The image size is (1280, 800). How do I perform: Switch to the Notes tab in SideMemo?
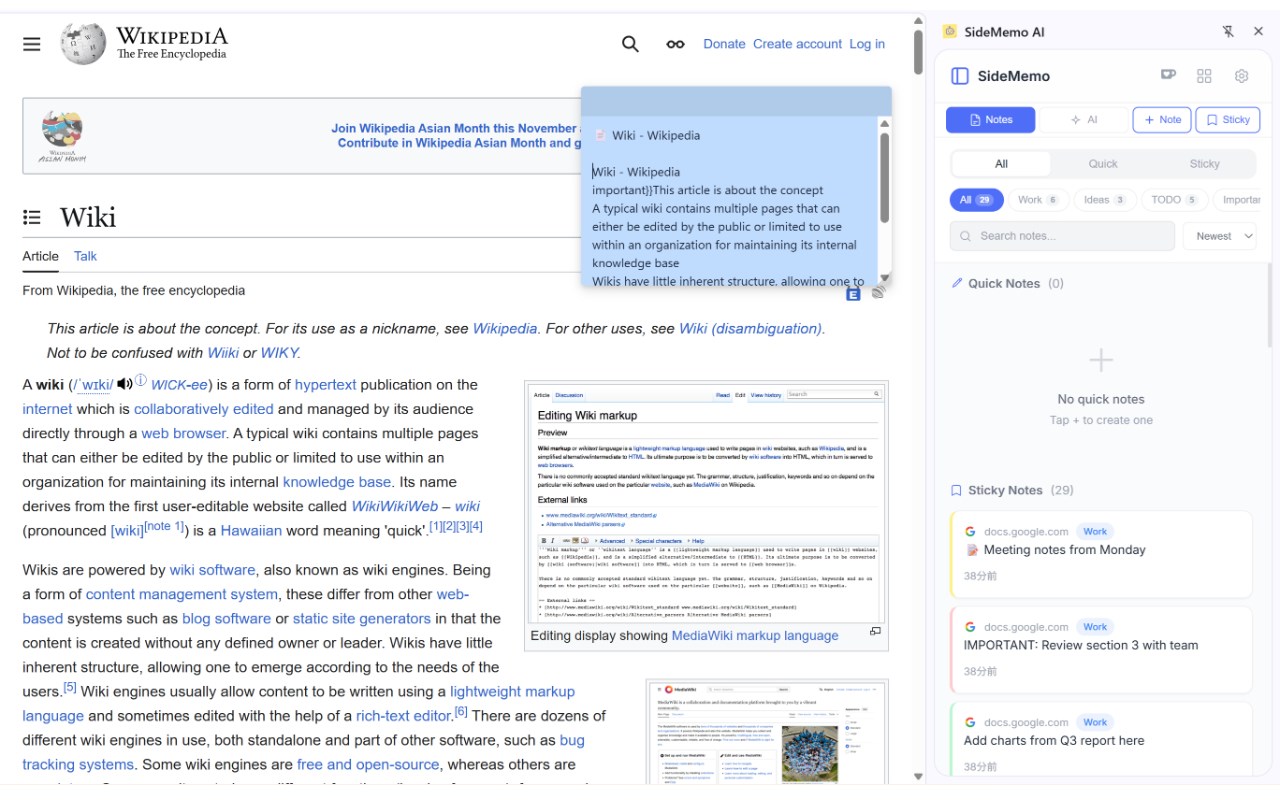(990, 120)
